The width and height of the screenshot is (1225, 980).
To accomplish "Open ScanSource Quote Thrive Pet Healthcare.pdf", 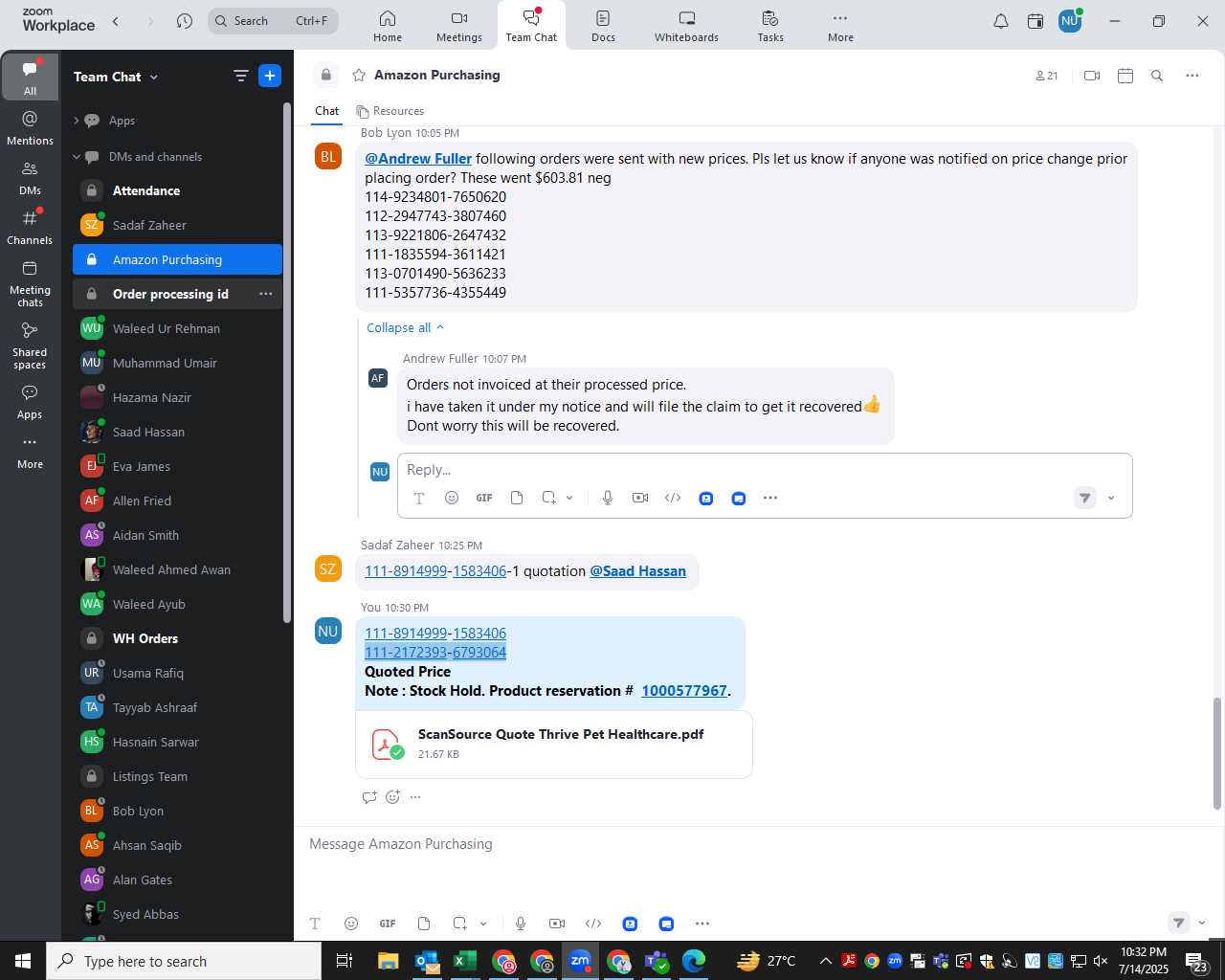I will [x=554, y=744].
